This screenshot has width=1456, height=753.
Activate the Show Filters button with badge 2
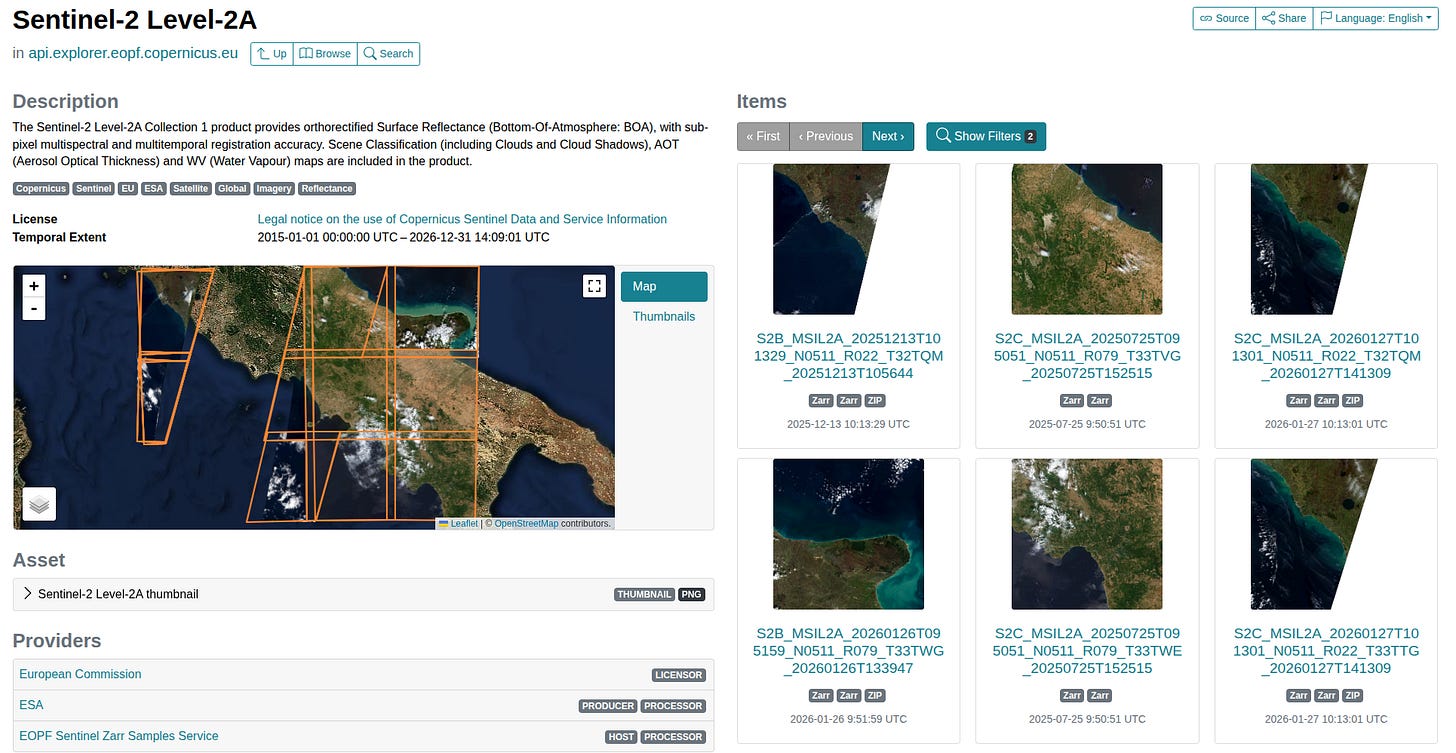pyautogui.click(x=985, y=136)
